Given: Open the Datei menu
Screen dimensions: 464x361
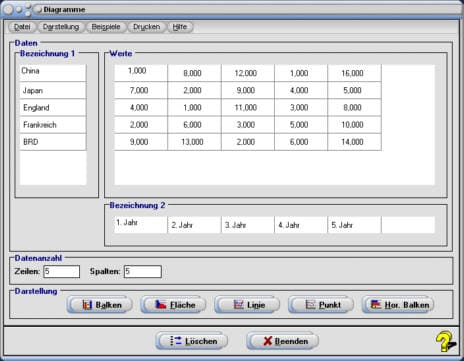Looking at the screenshot, I should point(22,27).
